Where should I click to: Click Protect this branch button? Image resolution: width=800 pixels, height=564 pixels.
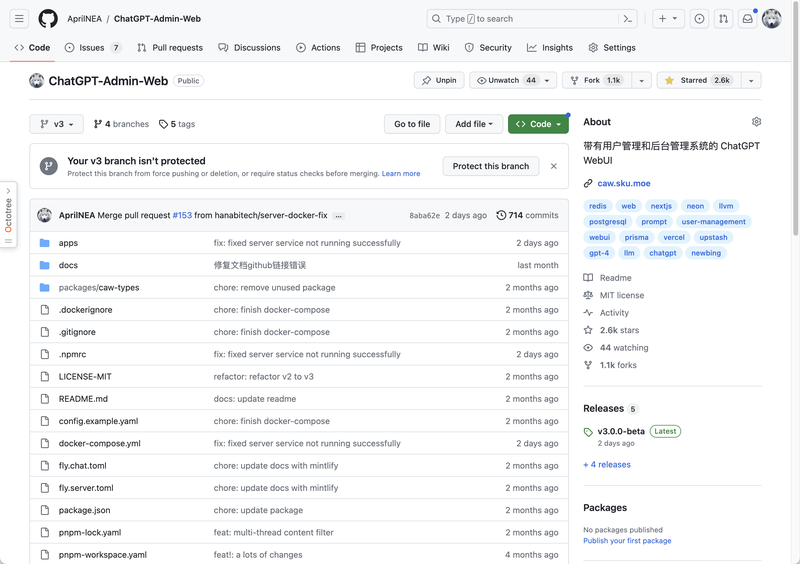(x=491, y=166)
